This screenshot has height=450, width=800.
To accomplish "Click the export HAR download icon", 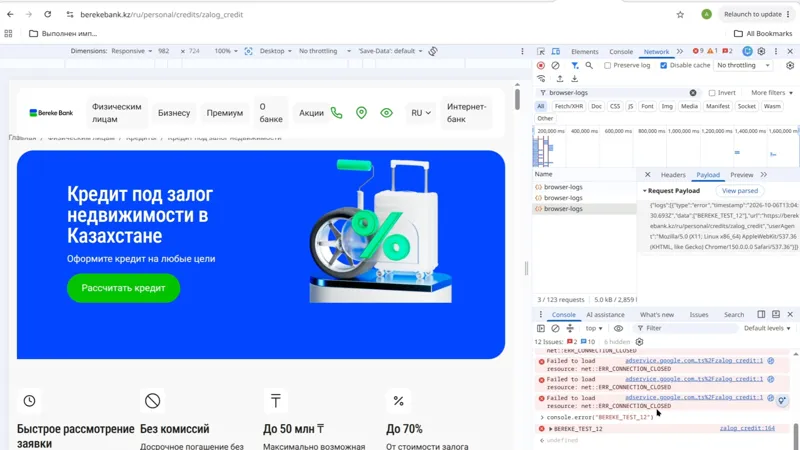I will click(574, 79).
